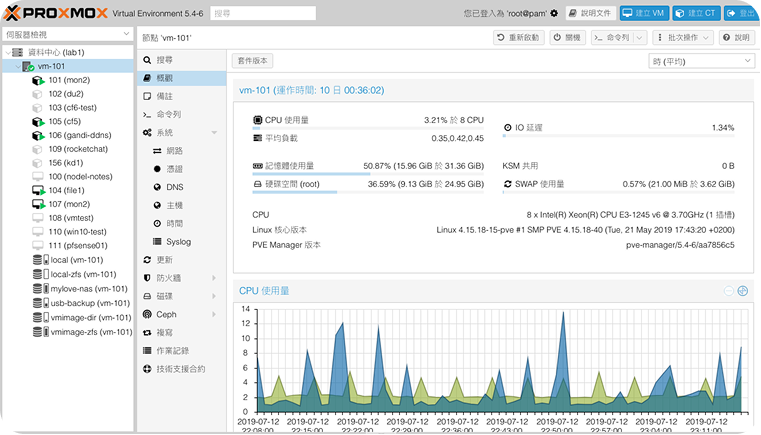
Task: Open the 伺服器檢視 view dropdown
Action: click(66, 34)
